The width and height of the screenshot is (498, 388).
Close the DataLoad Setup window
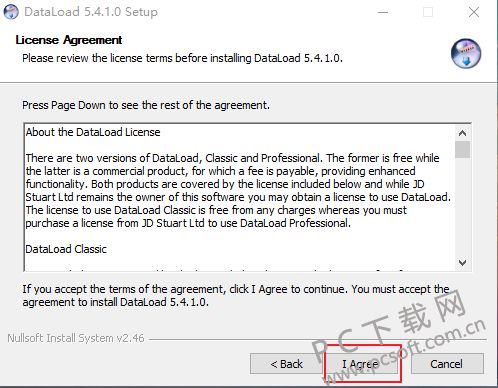(x=474, y=12)
